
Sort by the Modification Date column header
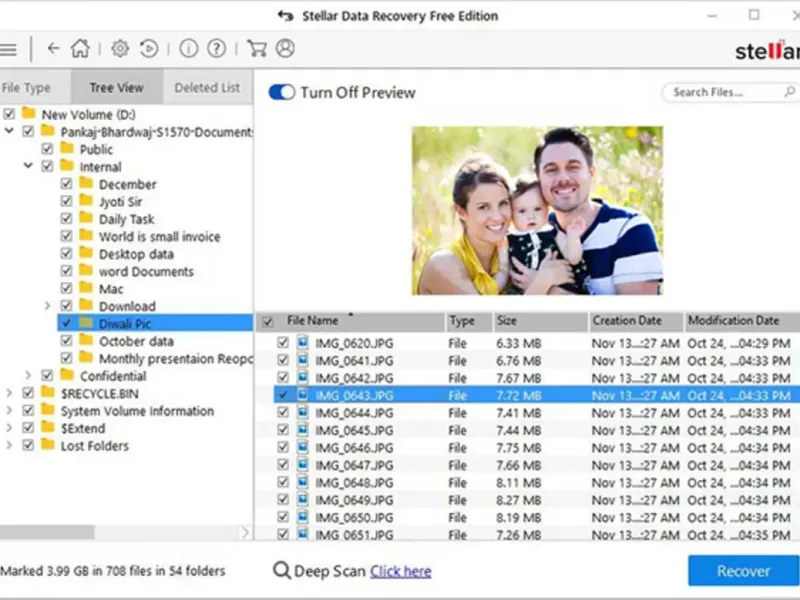coord(742,321)
